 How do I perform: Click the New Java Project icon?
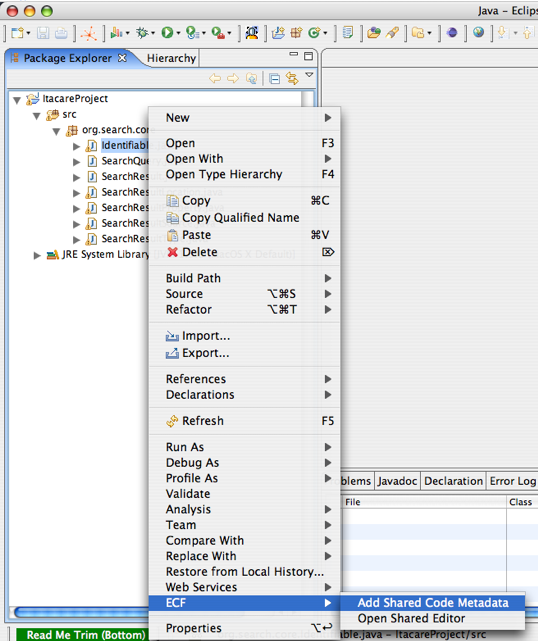pyautogui.click(x=278, y=33)
